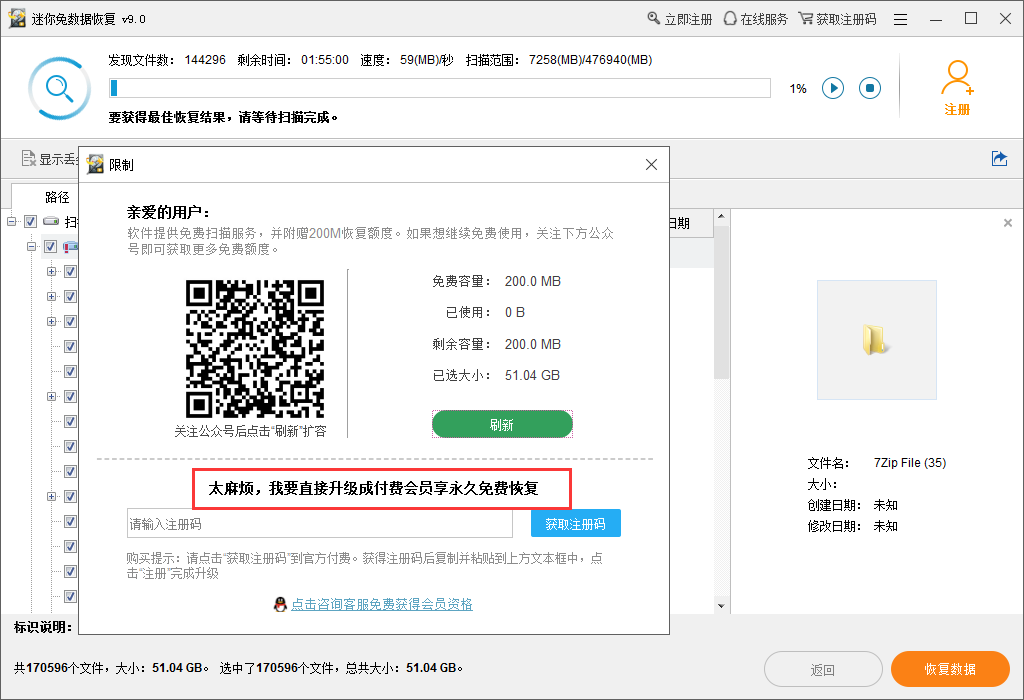This screenshot has width=1024, height=700.
Task: Collapse the root drive tree node
Action: (x=12, y=221)
